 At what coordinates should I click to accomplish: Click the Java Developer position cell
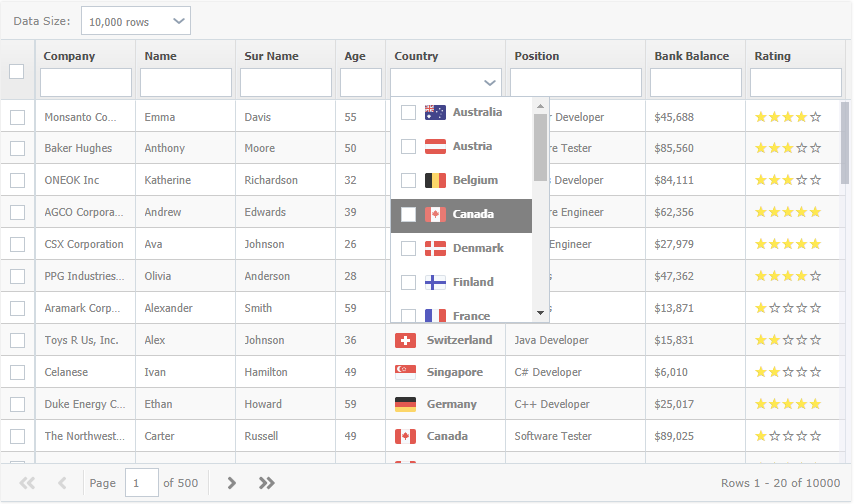tap(575, 340)
